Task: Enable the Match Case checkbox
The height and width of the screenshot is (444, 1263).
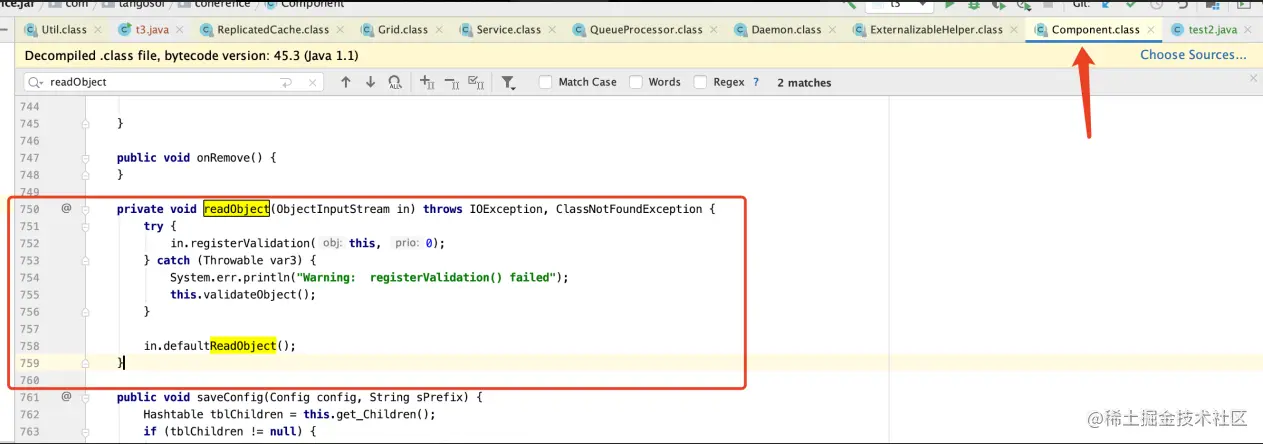Action: pyautogui.click(x=545, y=82)
